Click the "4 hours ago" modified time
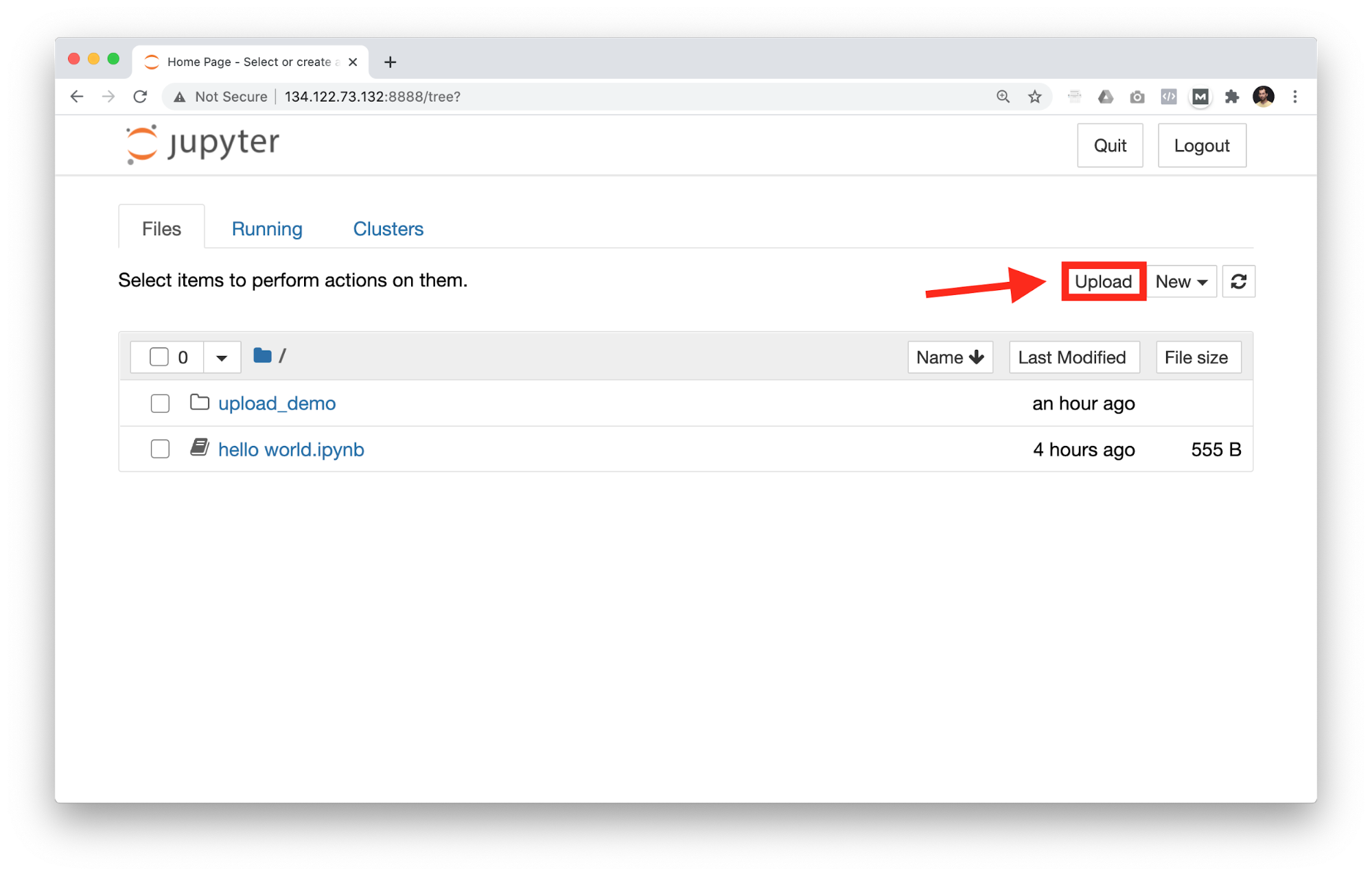The width and height of the screenshot is (1372, 876). click(1084, 449)
